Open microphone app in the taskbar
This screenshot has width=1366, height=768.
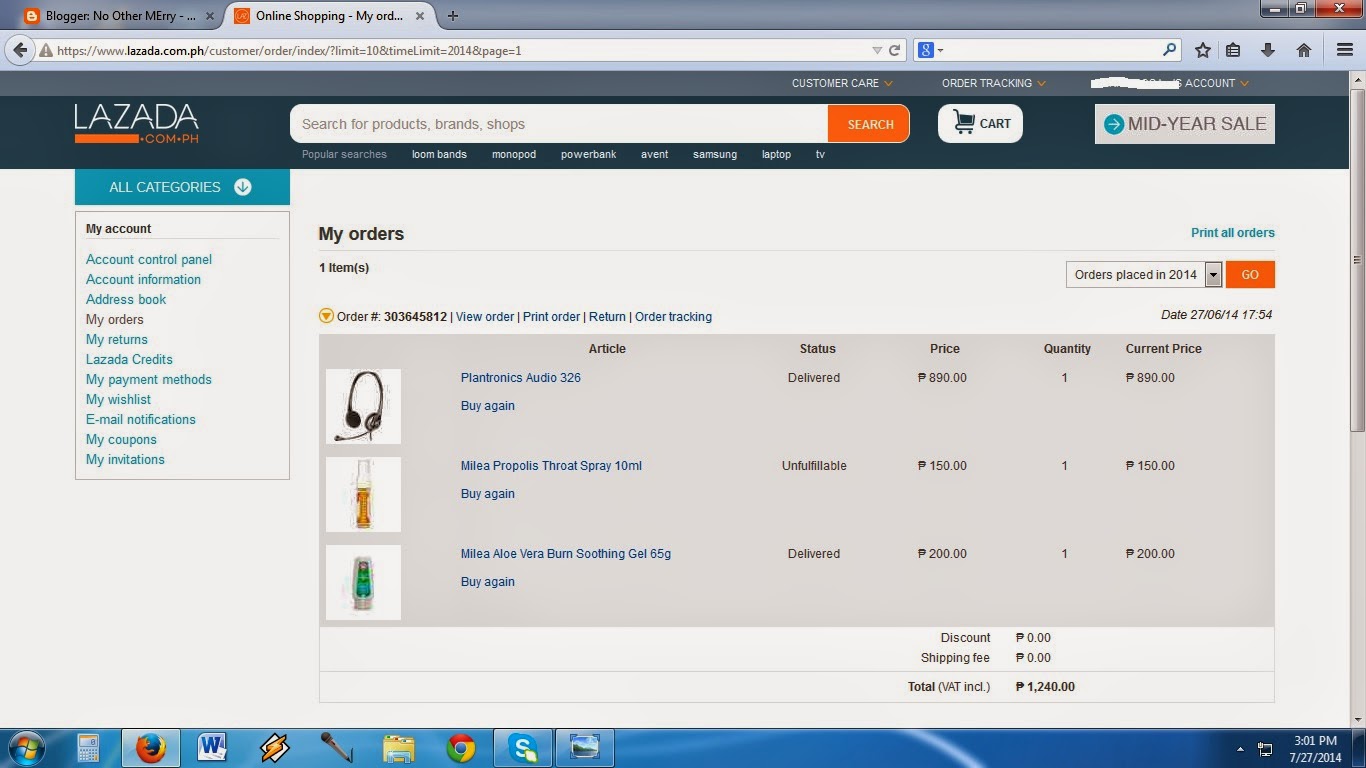336,748
